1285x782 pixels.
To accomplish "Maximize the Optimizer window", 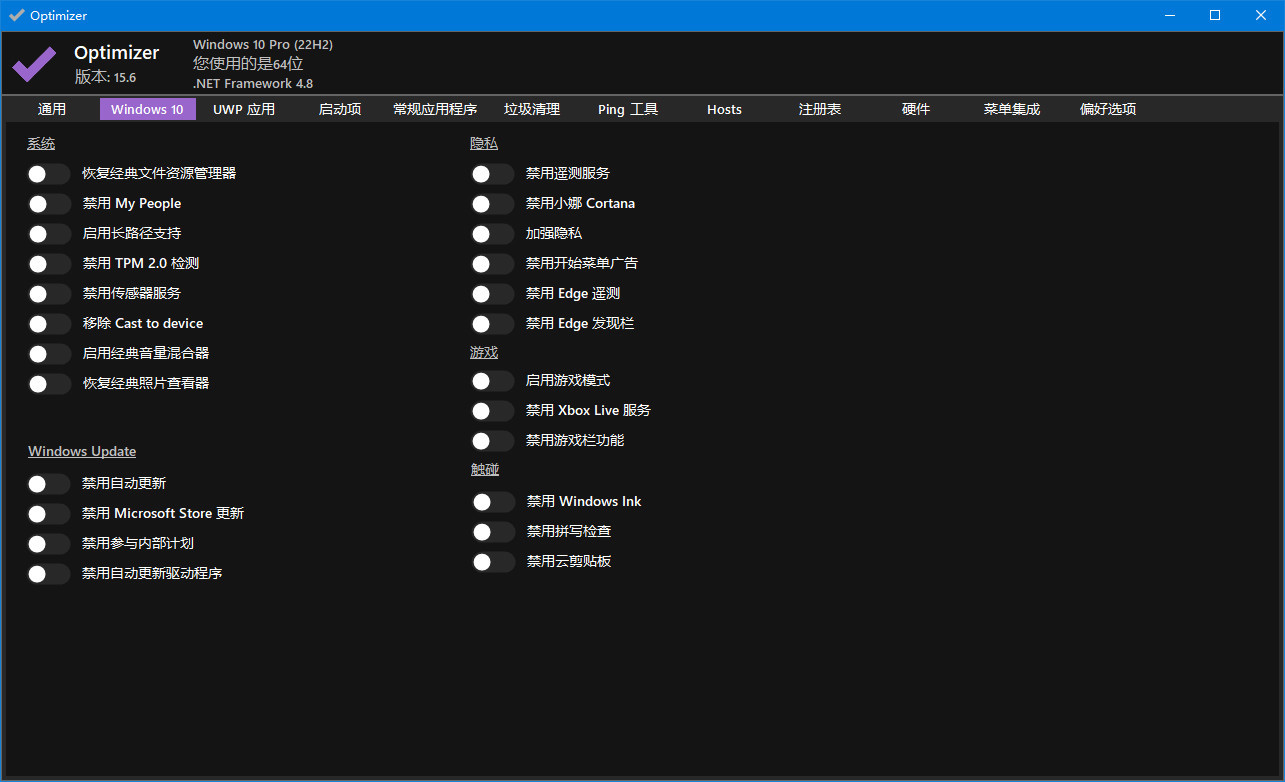I will pyautogui.click(x=1215, y=15).
